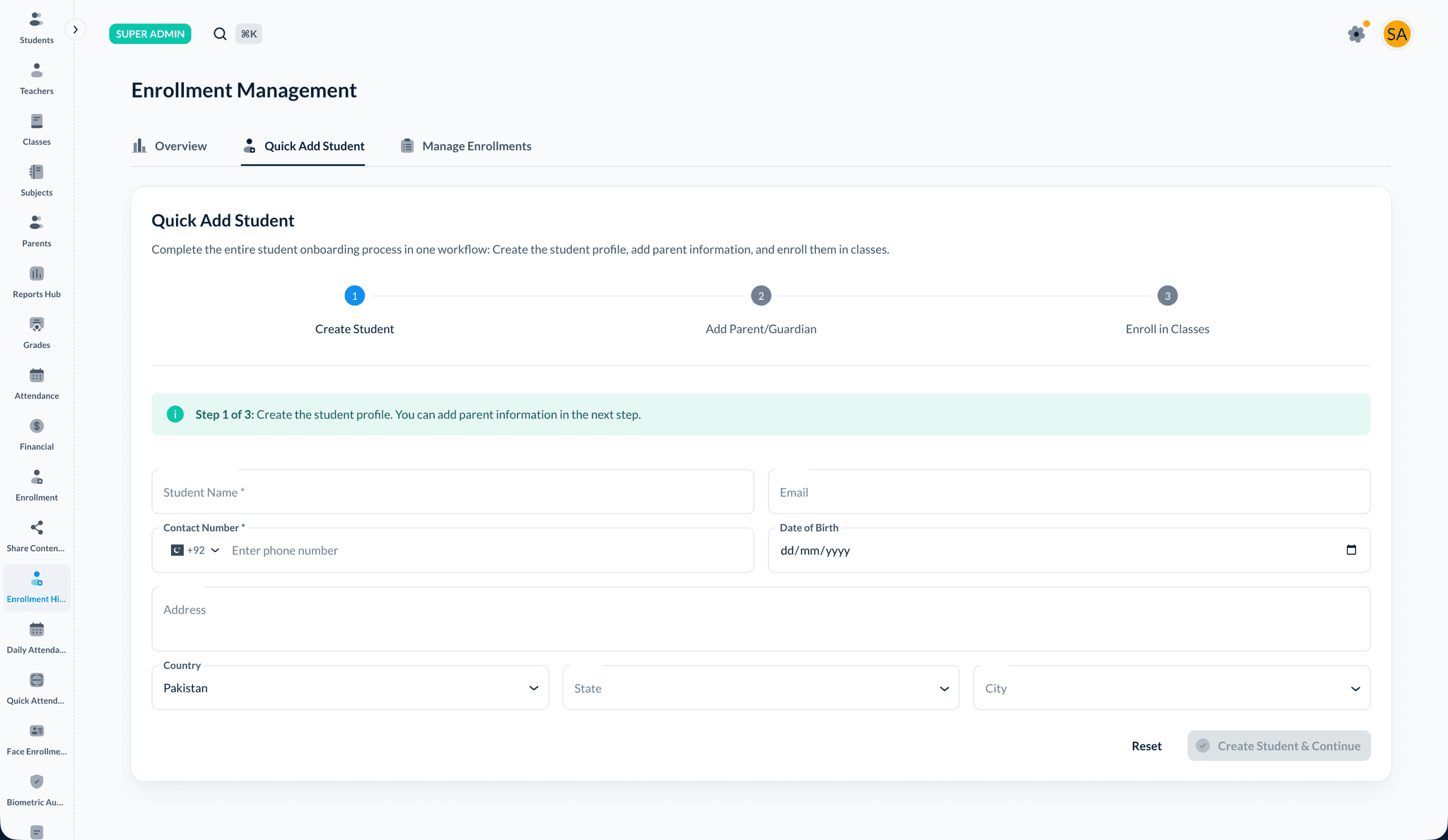Expand the sidebar with the chevron arrow

coord(75,30)
